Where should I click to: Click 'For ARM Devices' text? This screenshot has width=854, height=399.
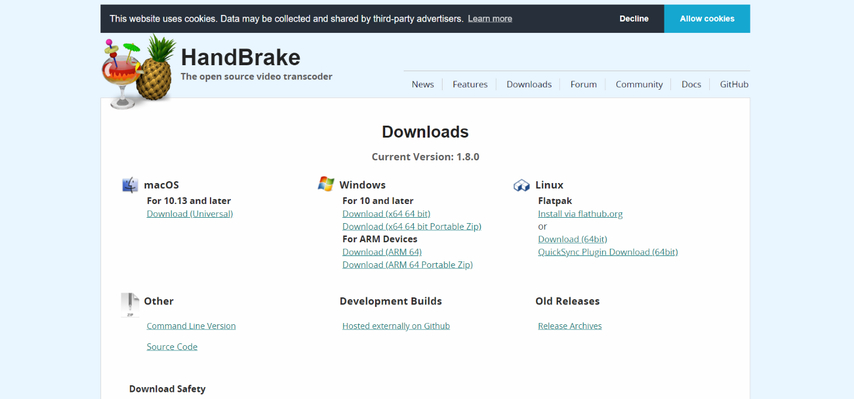tap(380, 239)
